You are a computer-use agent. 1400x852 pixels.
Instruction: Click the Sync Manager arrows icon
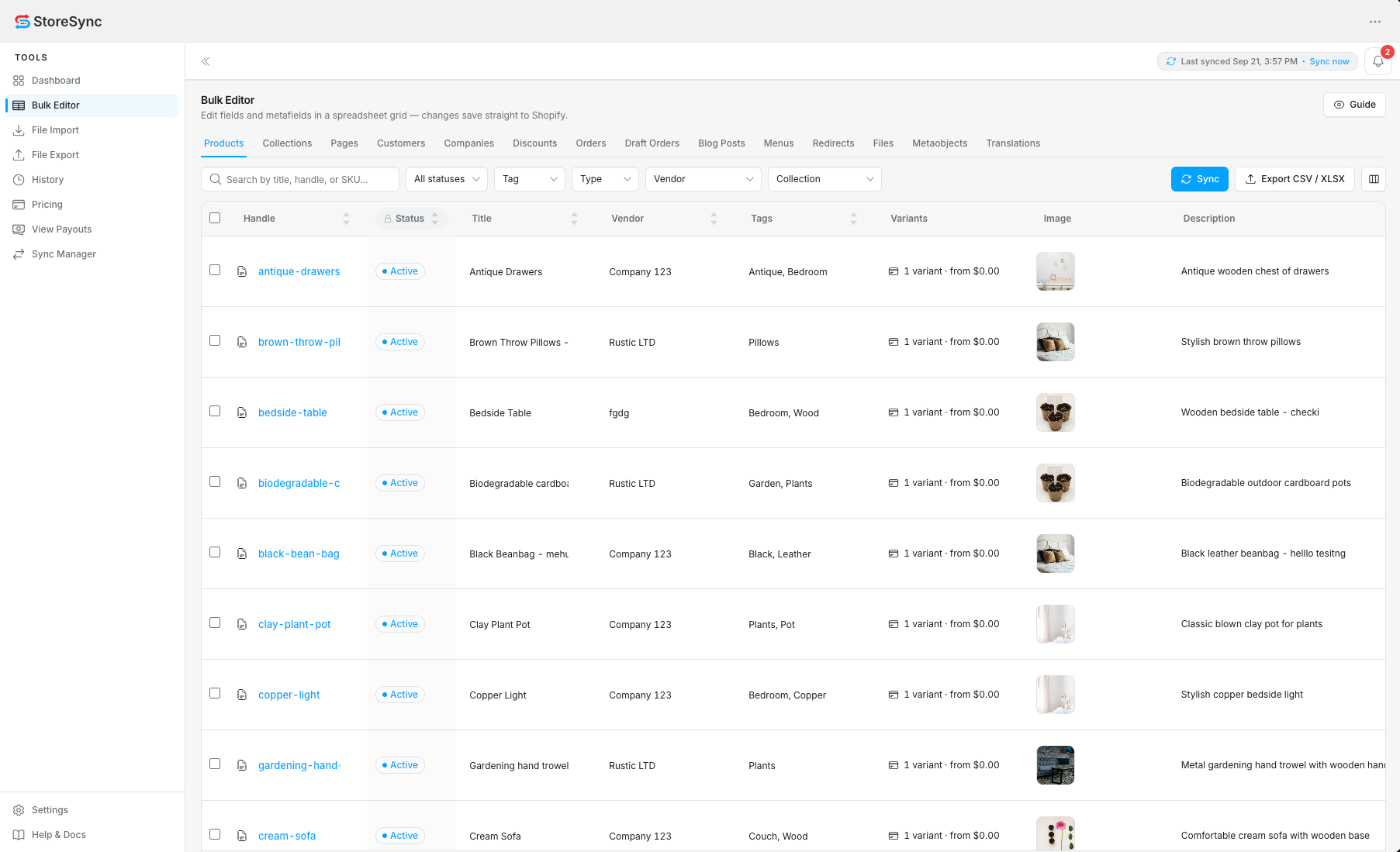pos(19,254)
